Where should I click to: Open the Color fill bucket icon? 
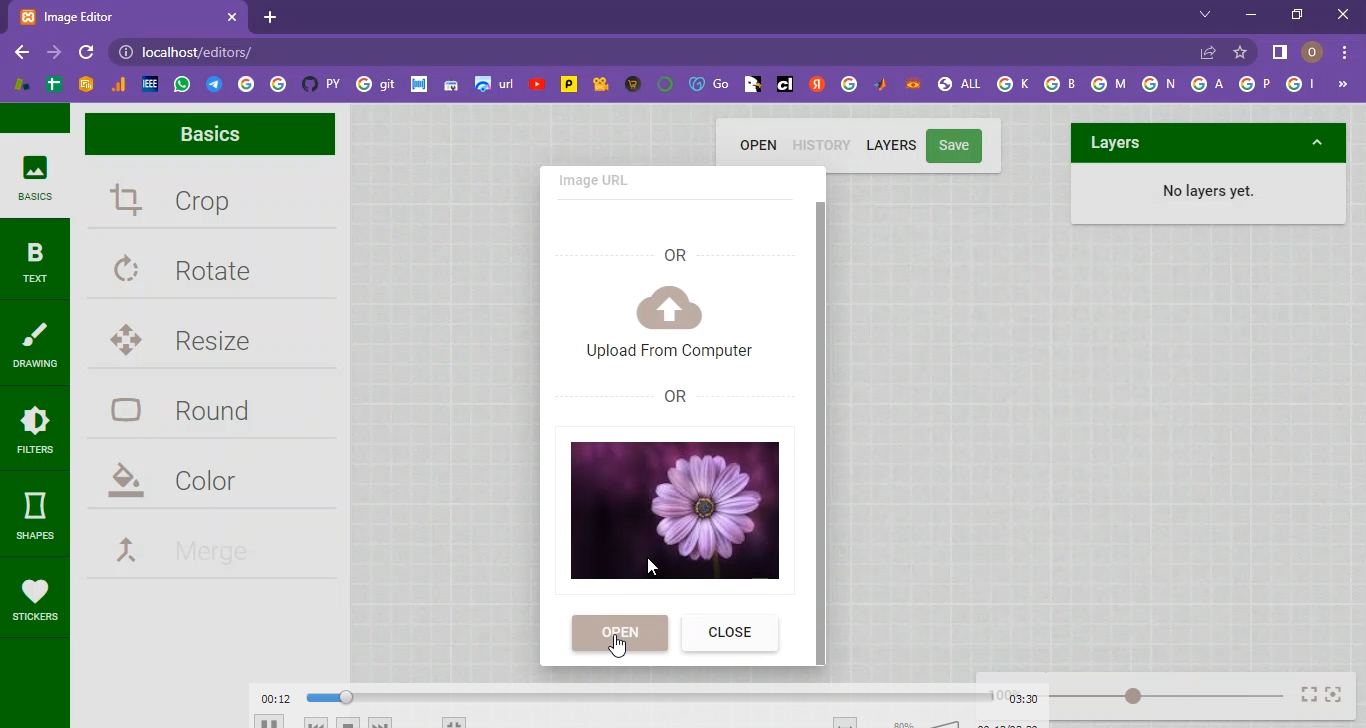click(x=126, y=480)
